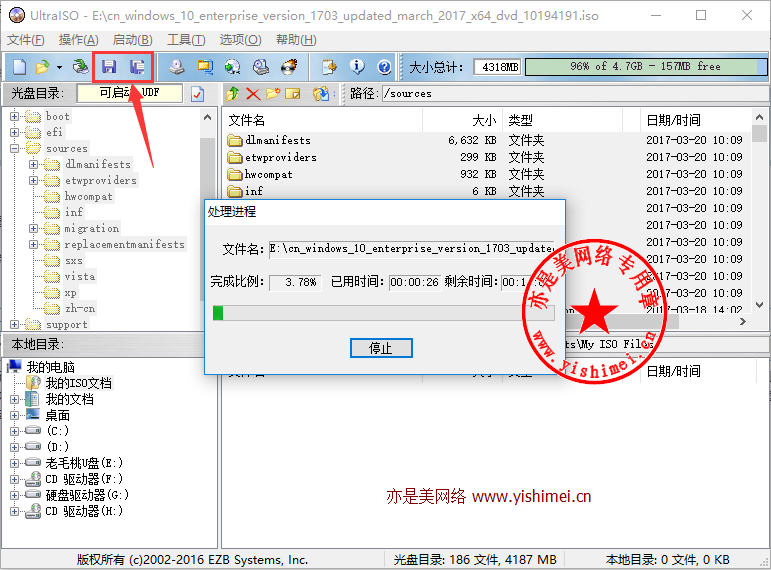Click the blue Info toolbar icon
This screenshot has height=570, width=771.
click(x=357, y=66)
